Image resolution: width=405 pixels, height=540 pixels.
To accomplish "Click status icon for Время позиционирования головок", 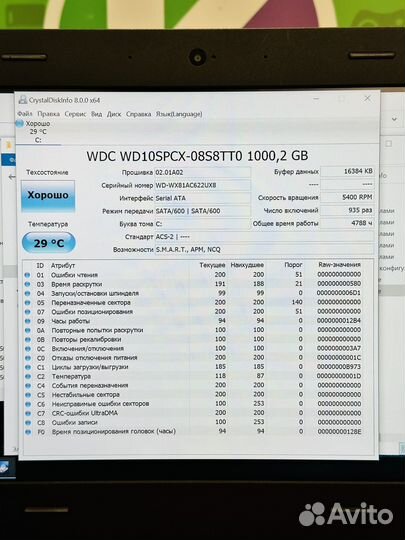I will (28, 432).
